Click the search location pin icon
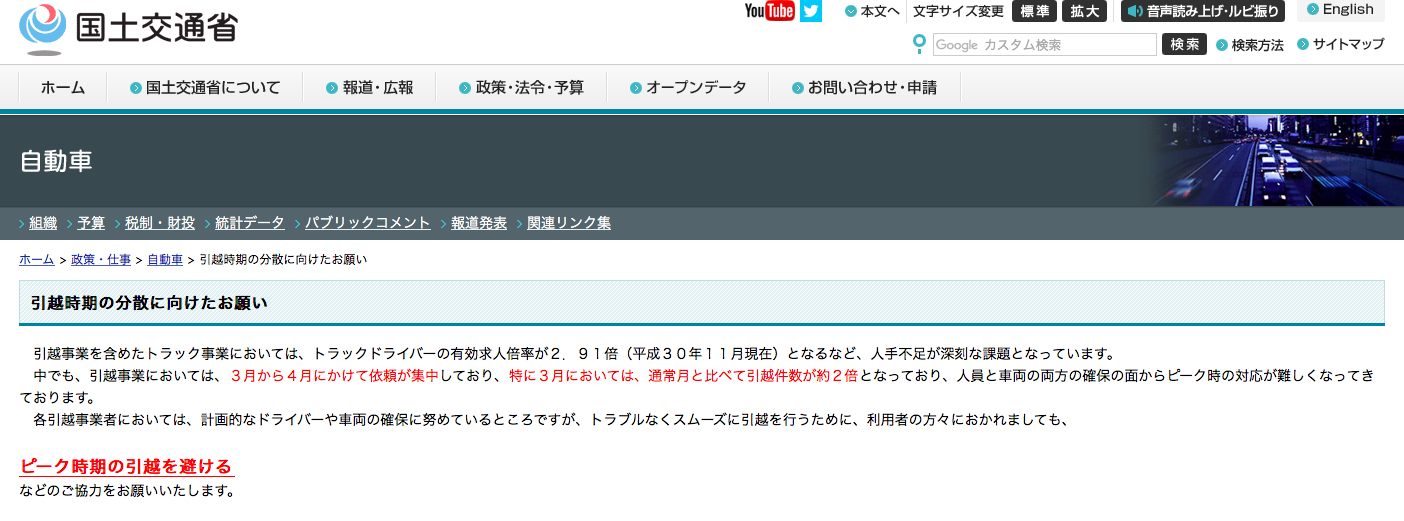This screenshot has height=521, width=1404. click(920, 44)
